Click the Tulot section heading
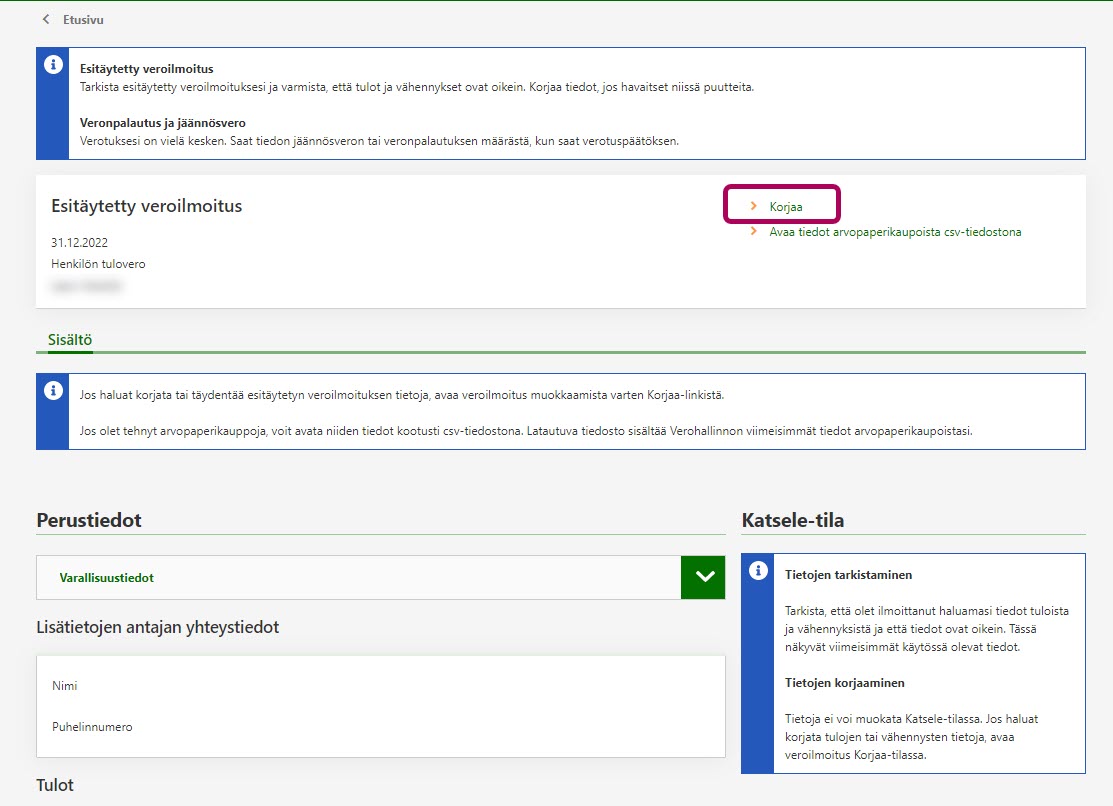1113x806 pixels. [55, 785]
